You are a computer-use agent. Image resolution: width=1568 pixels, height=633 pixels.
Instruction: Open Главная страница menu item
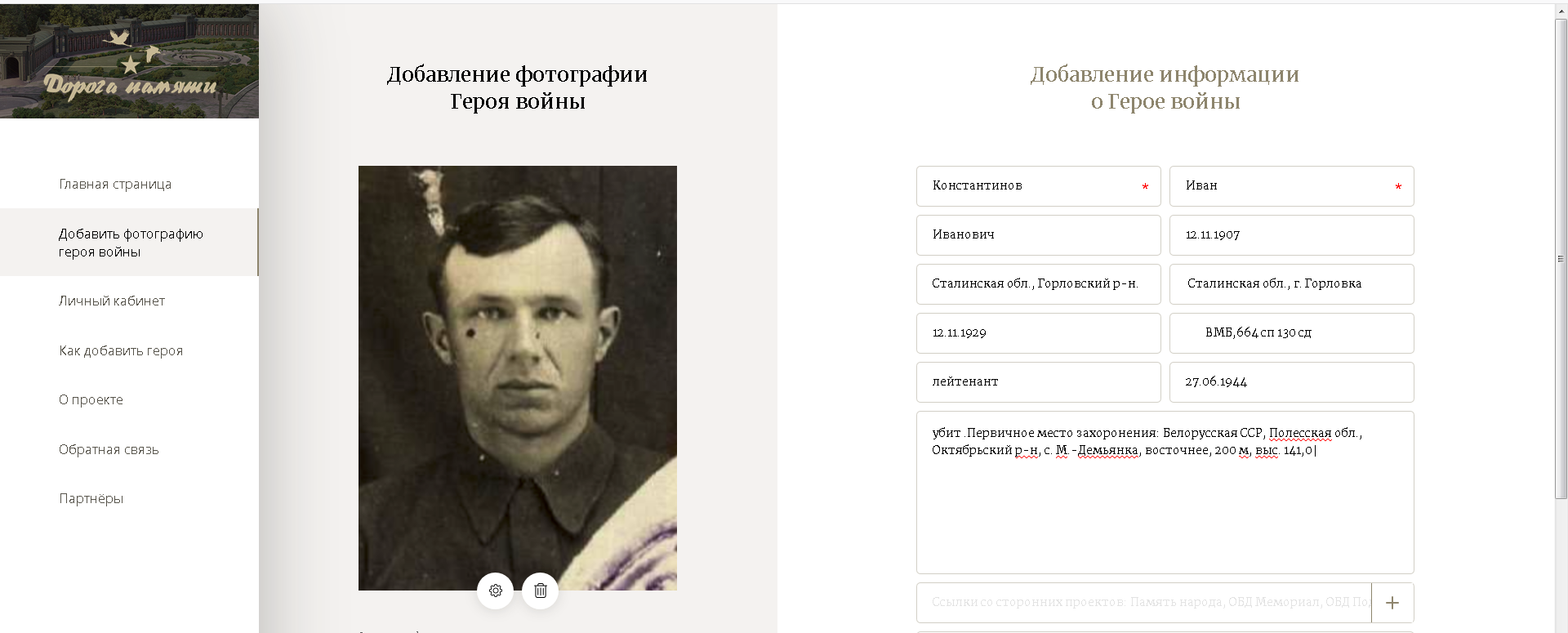tap(115, 185)
